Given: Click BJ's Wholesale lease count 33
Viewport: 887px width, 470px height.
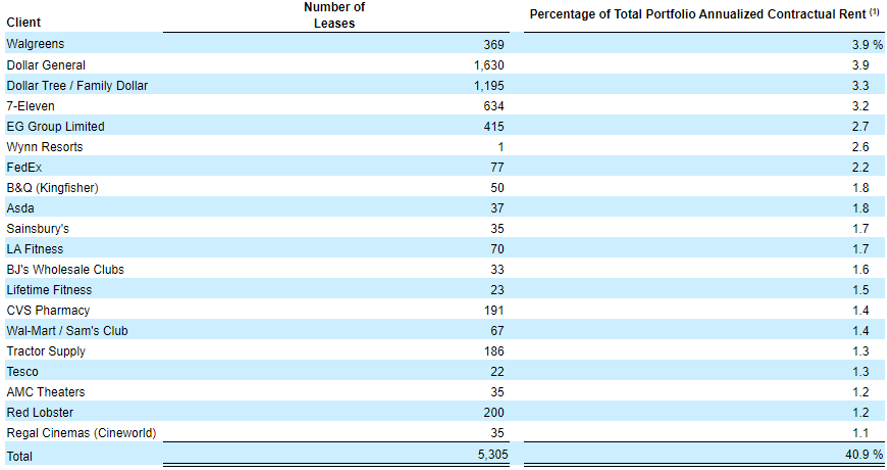Looking at the screenshot, I should pyautogui.click(x=497, y=269).
